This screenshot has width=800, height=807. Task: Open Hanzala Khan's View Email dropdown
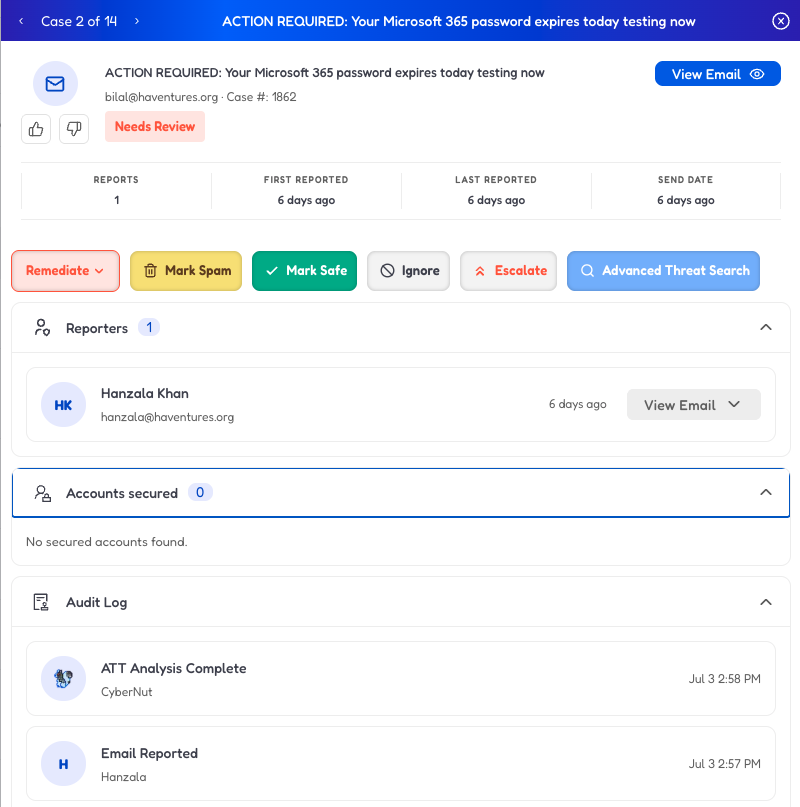693,405
